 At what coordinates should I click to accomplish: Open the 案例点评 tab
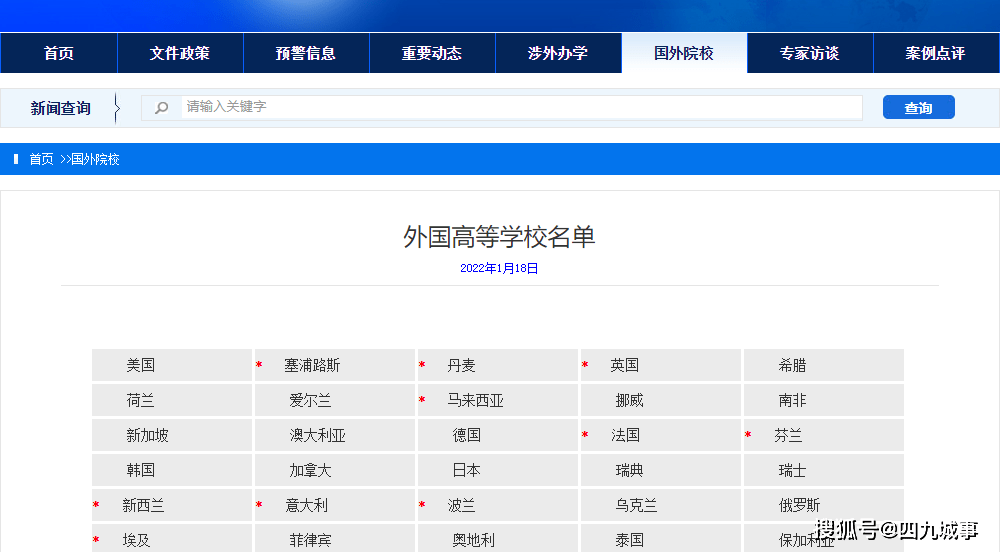pyautogui.click(x=936, y=53)
